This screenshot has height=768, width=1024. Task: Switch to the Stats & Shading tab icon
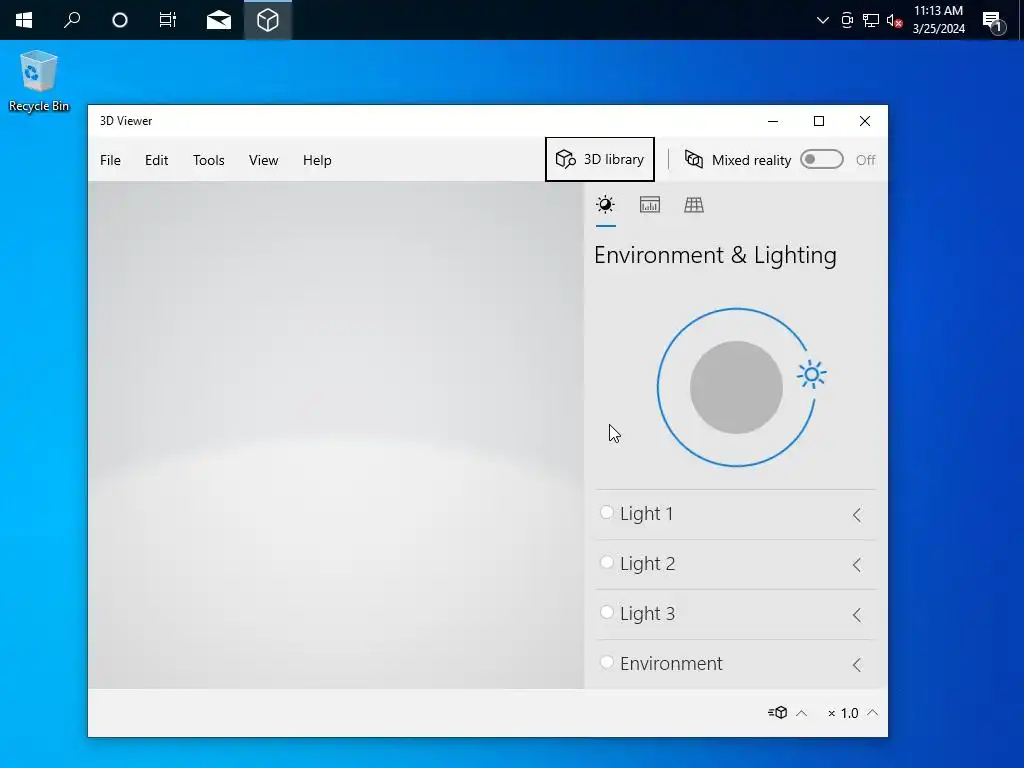(x=650, y=205)
